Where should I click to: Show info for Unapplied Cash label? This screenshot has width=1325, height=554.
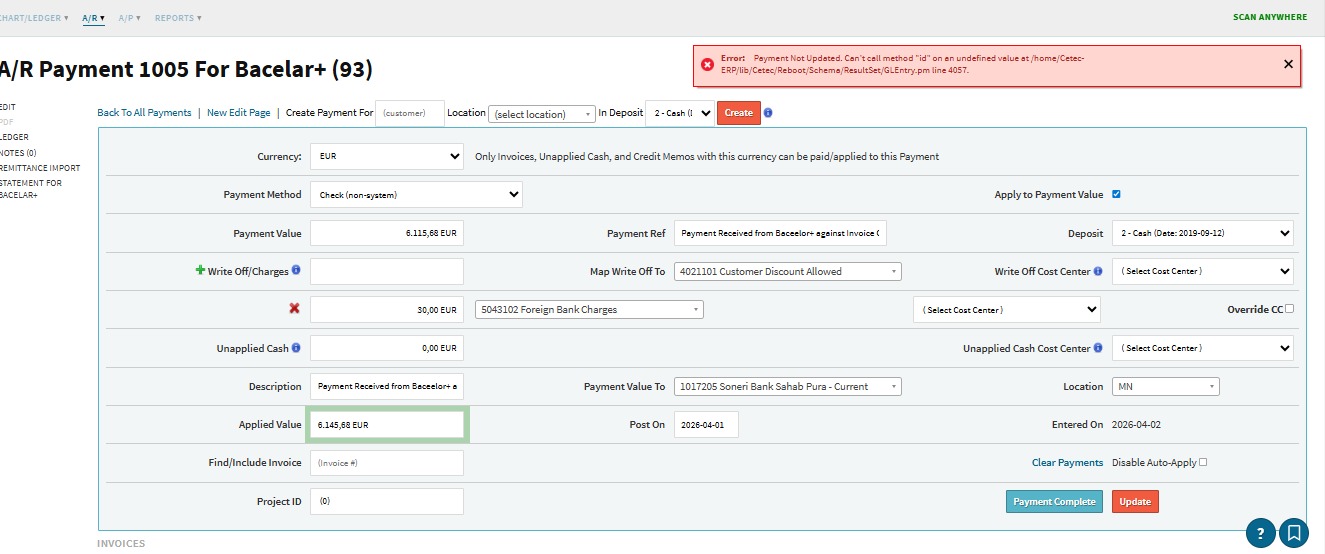(x=296, y=348)
